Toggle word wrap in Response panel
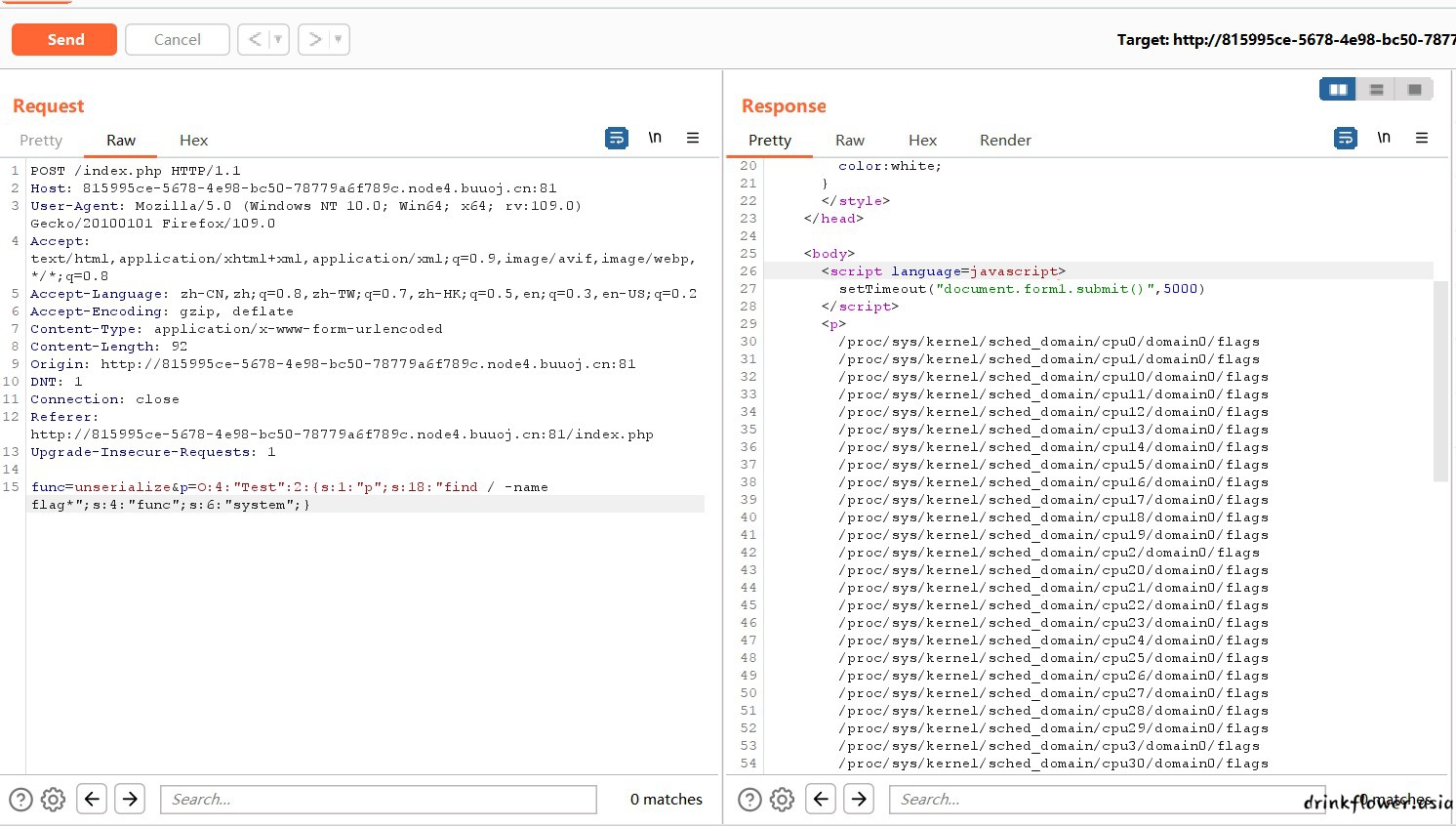The height and width of the screenshot is (826, 1456). (x=1346, y=138)
